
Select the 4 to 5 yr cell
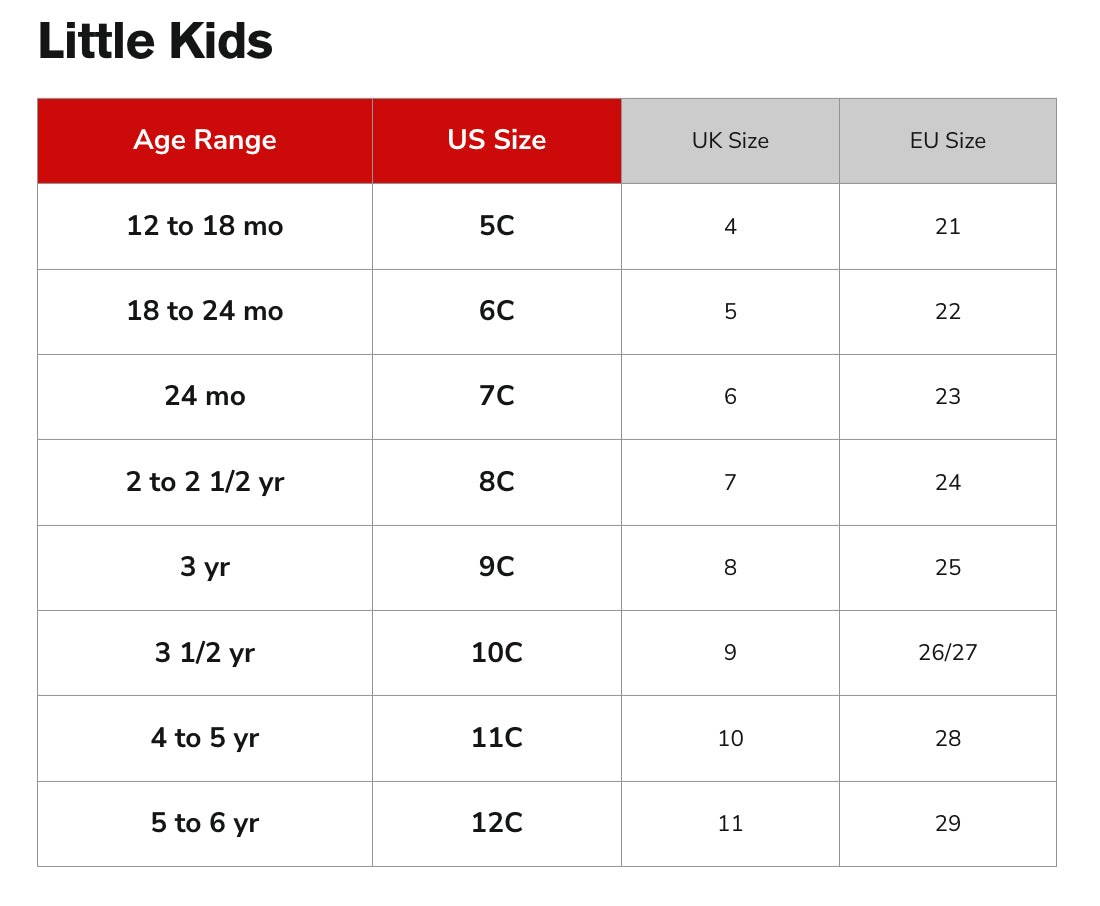(x=205, y=738)
